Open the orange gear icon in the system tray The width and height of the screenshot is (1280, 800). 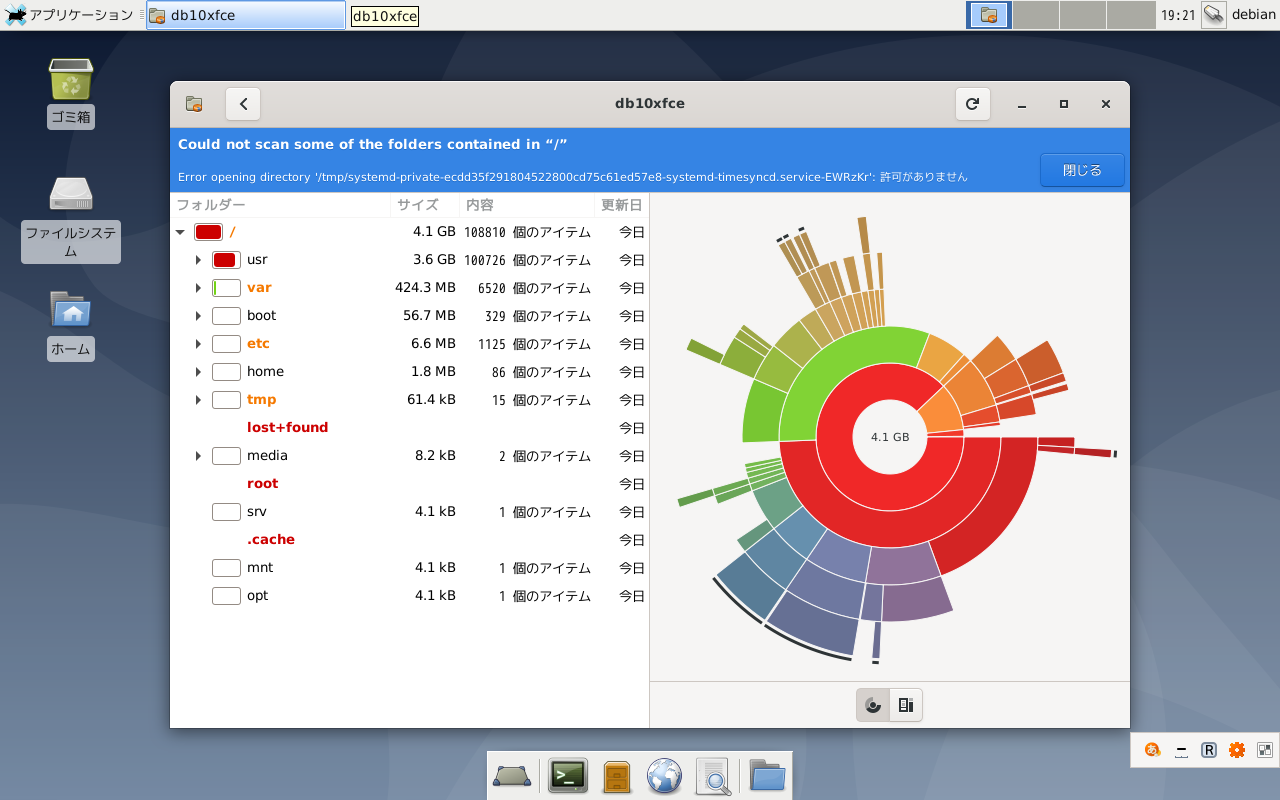tap(1236, 749)
